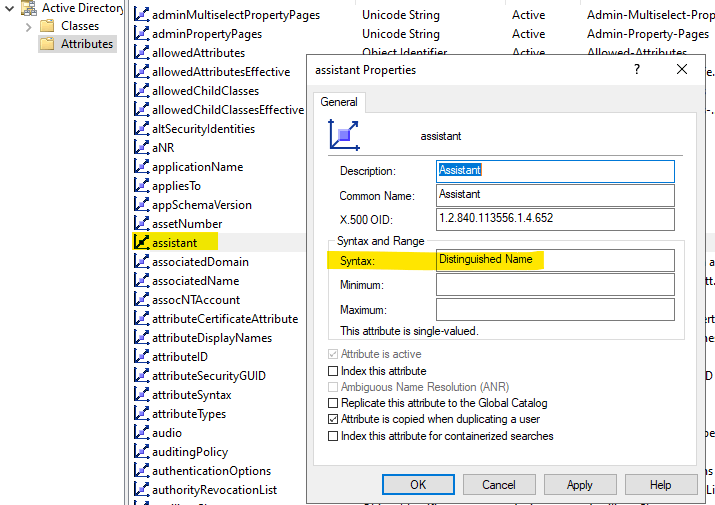Image resolution: width=715 pixels, height=505 pixels.
Task: Click the applicationName attribute icon
Action: [x=141, y=167]
